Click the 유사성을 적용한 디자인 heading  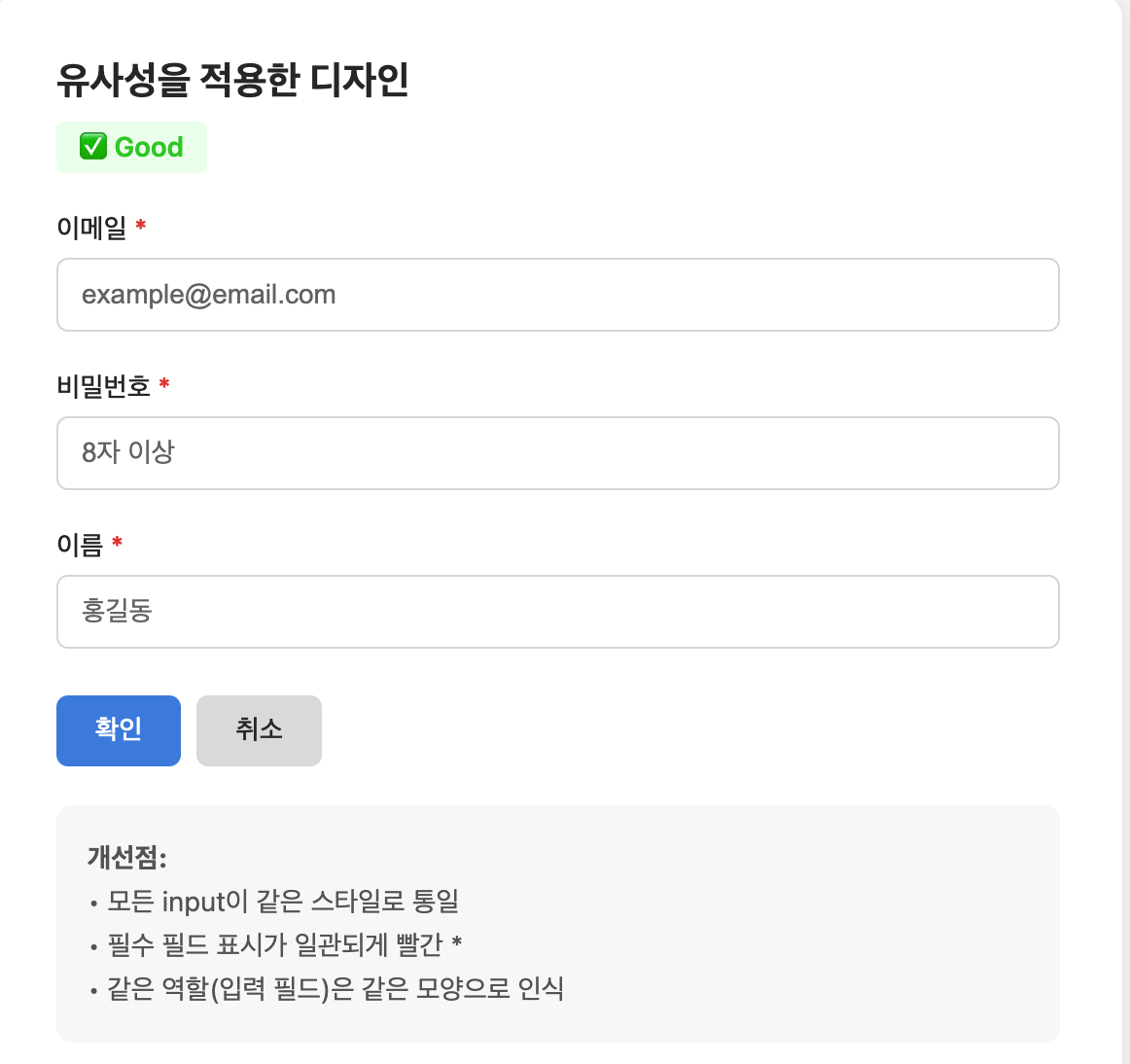232,79
